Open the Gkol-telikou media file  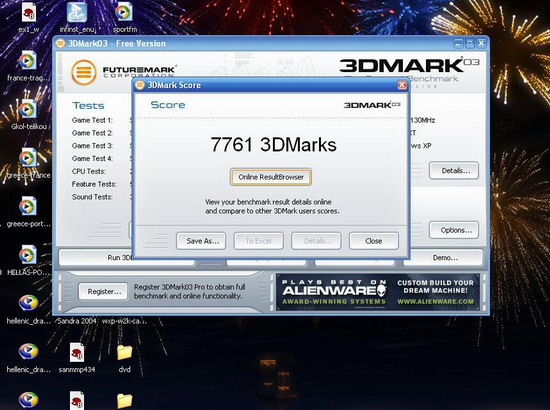(x=27, y=109)
